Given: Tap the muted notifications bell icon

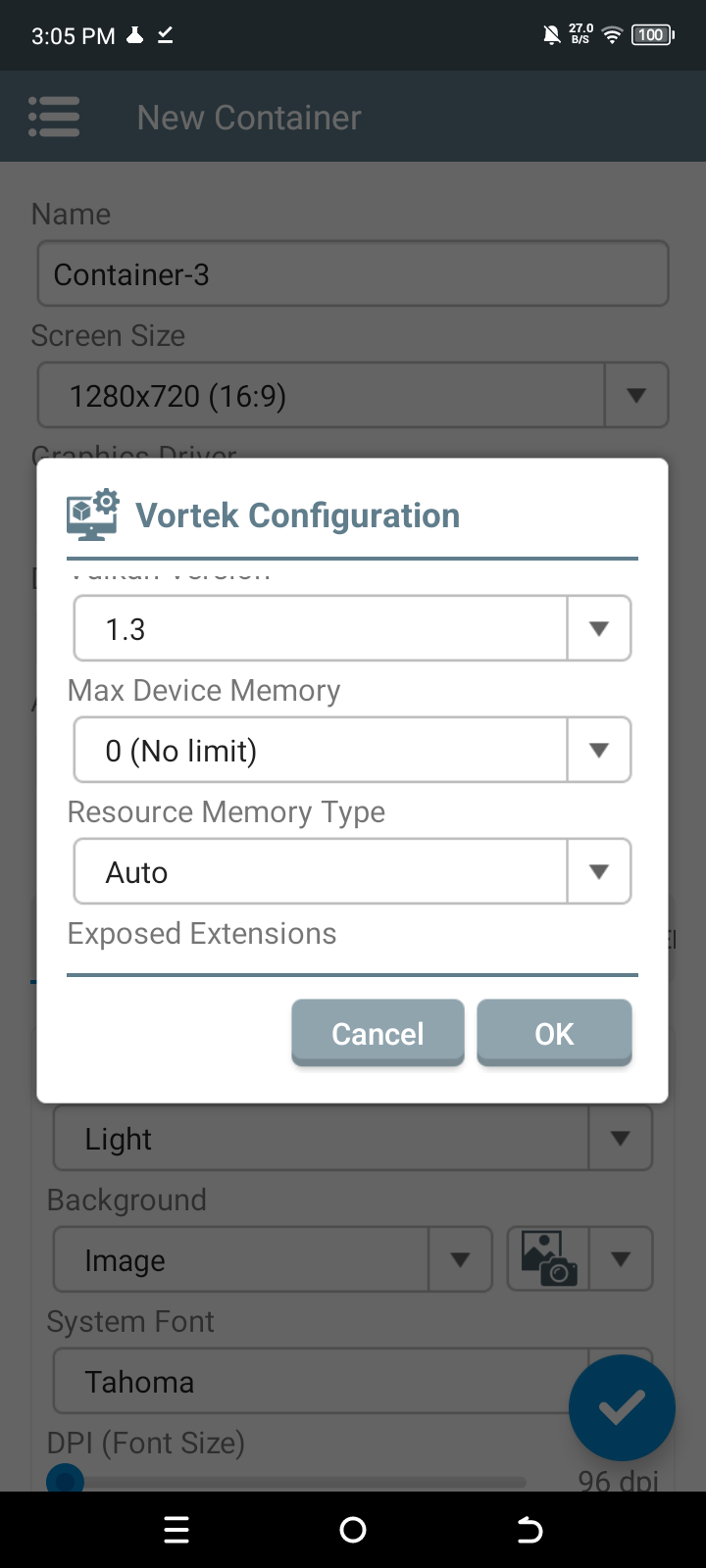Looking at the screenshot, I should [552, 35].
